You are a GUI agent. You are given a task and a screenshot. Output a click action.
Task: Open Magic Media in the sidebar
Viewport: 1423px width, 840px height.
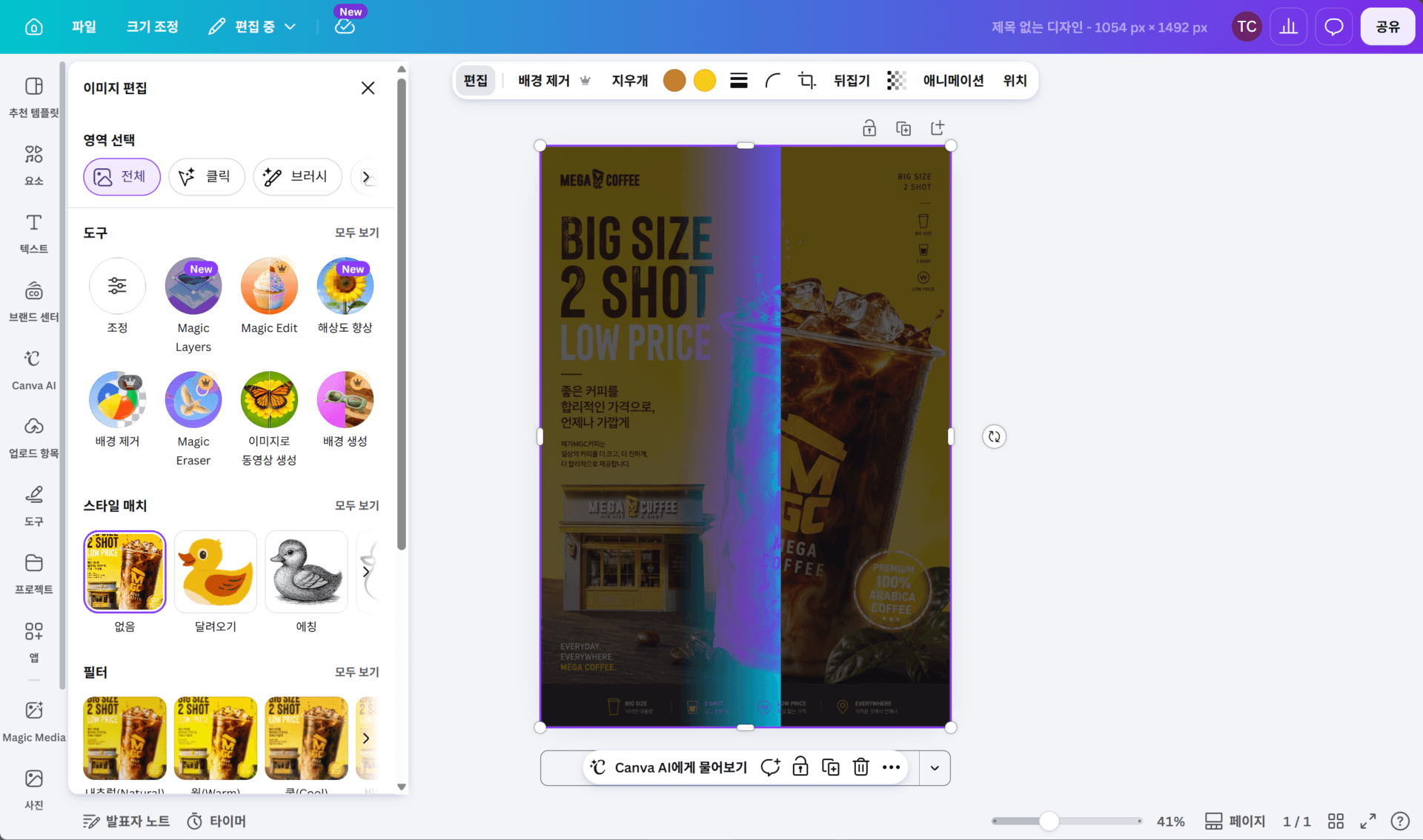coord(33,721)
